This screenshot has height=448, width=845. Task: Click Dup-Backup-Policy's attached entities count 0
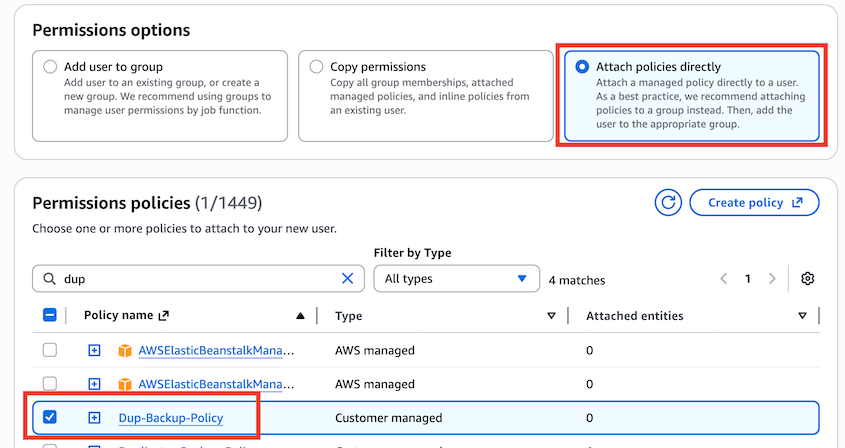point(590,418)
